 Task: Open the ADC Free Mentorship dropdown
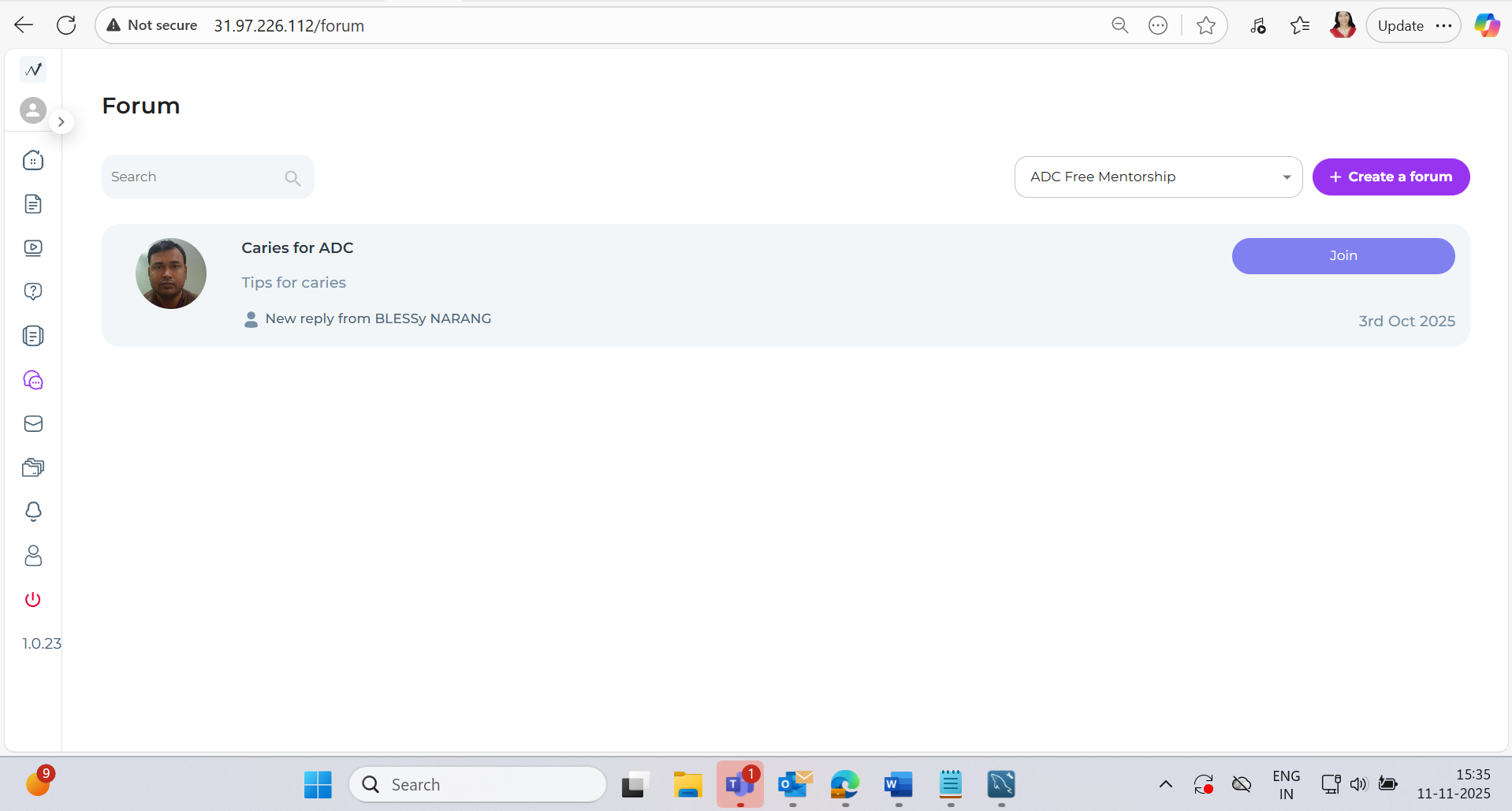[1157, 177]
